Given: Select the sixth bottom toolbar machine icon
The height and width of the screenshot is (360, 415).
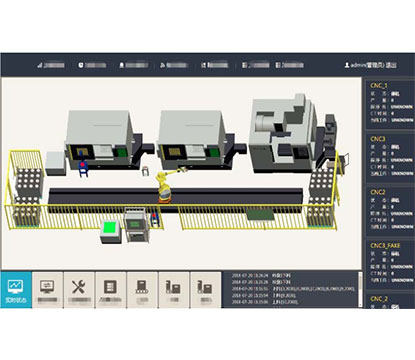Looking at the screenshot, I should (x=174, y=290).
